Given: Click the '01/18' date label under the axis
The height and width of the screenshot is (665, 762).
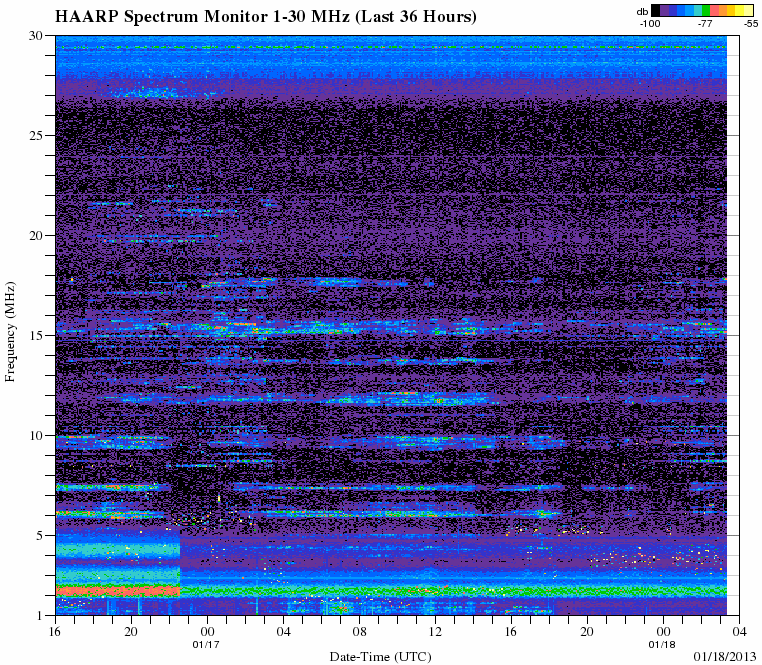Looking at the screenshot, I should point(662,645).
